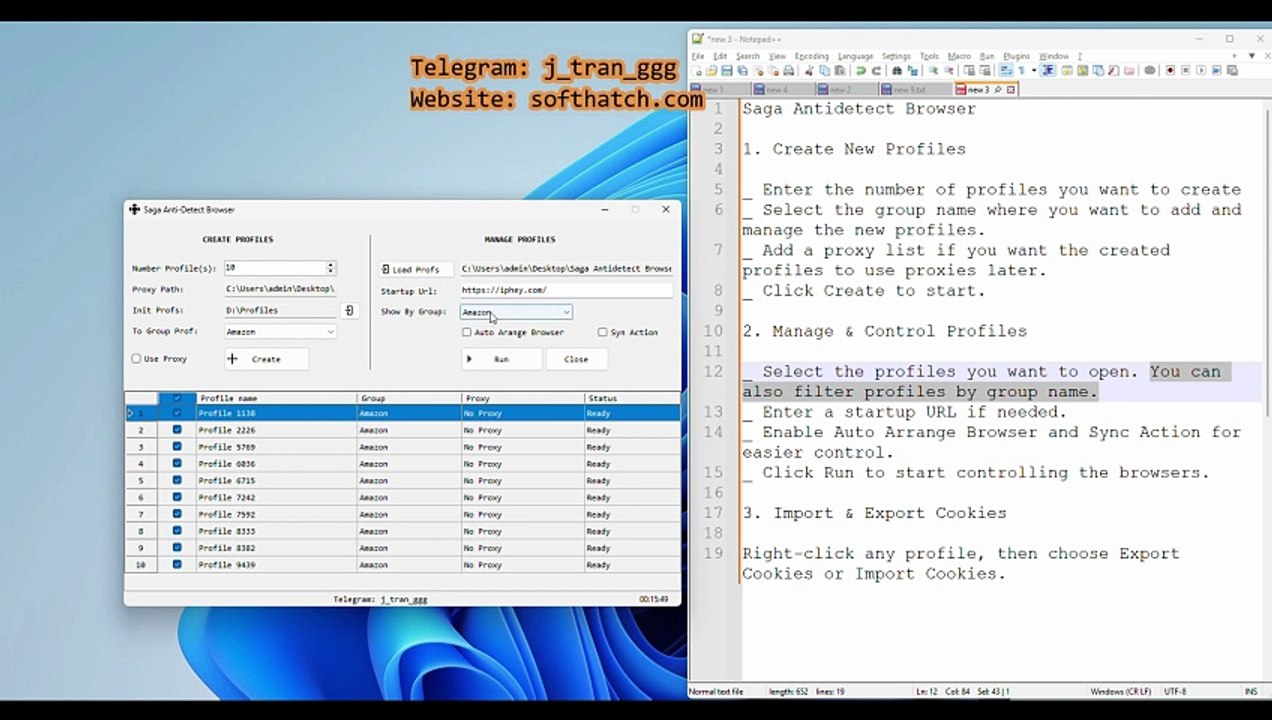Click the Cut scissors icon in Notepad++
Image resolution: width=1272 pixels, height=720 pixels.
pos(808,71)
